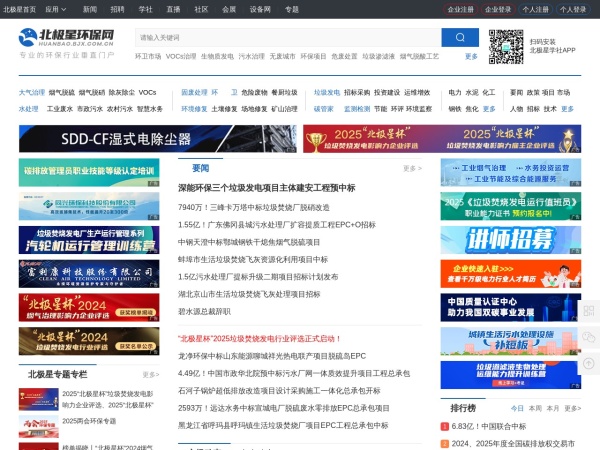The height and width of the screenshot is (450, 600).
Task: Open article 龙净环保中标山东能源聊城祥光热电联产项目
Action: 272,356
